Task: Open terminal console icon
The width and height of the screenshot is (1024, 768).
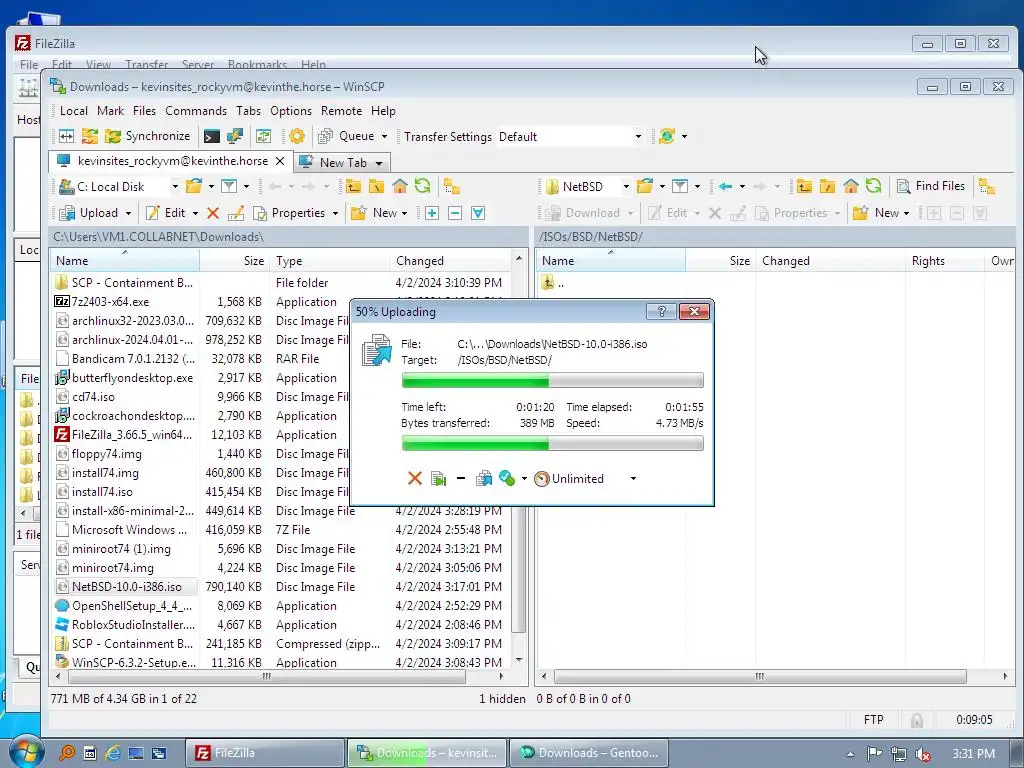Action: click(x=212, y=136)
